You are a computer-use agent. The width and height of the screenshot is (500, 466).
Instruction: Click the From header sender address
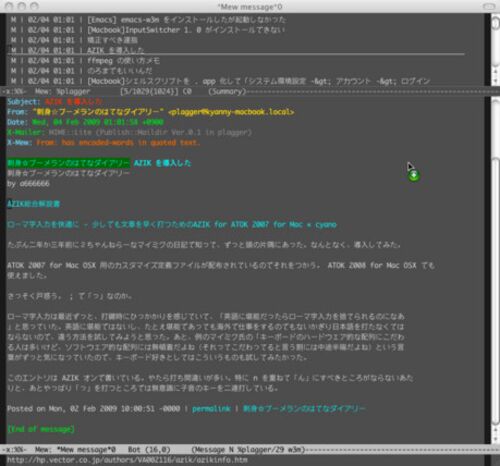click(231, 112)
